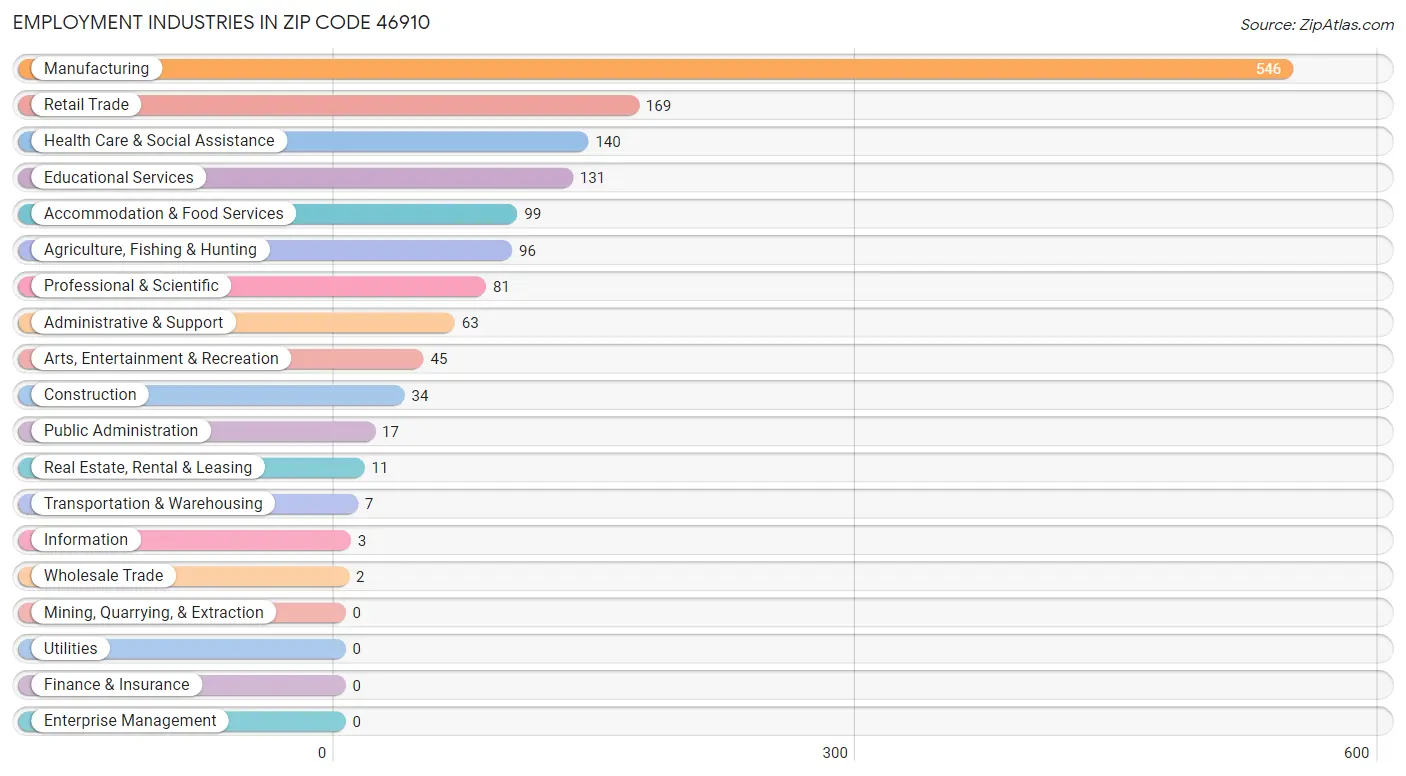Viewport: 1406px width, 776px height.
Task: Click the Source: ZipAtlas.com attribution
Action: tap(1317, 25)
